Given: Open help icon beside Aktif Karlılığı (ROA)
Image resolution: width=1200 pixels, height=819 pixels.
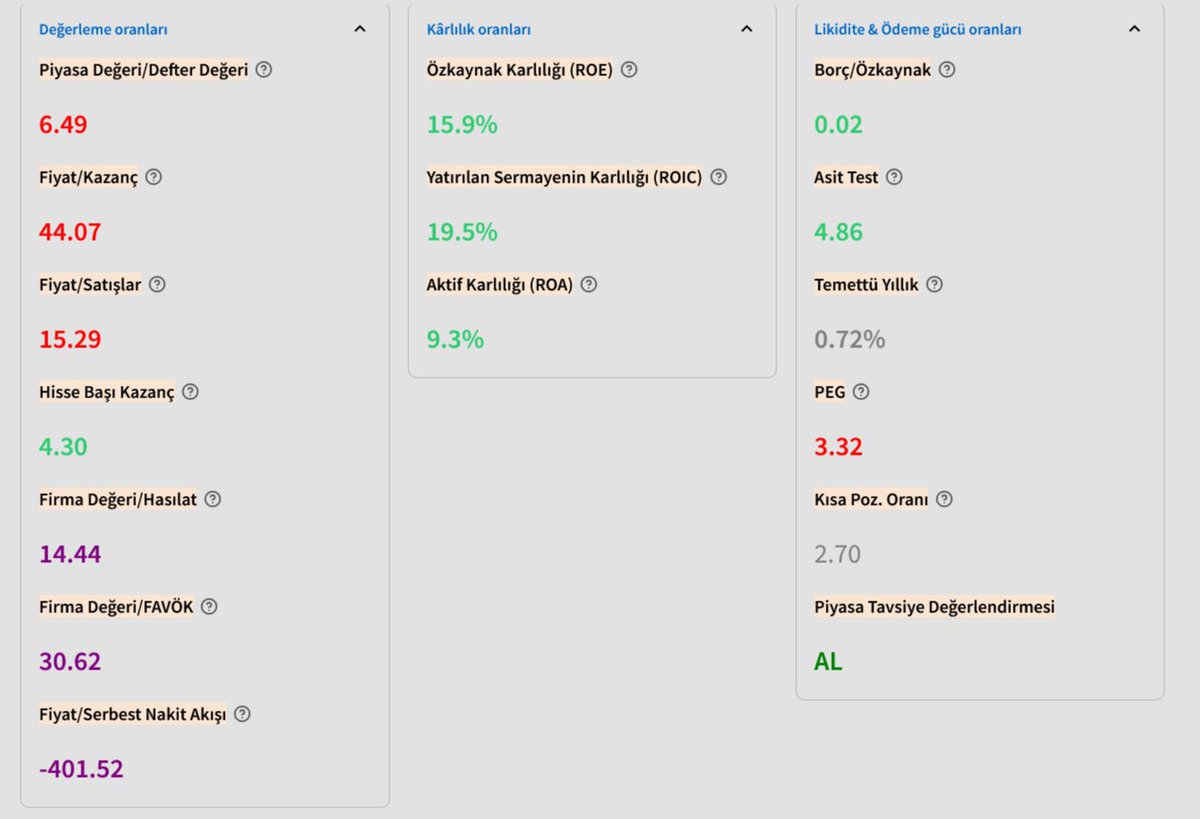Looking at the screenshot, I should click(589, 284).
